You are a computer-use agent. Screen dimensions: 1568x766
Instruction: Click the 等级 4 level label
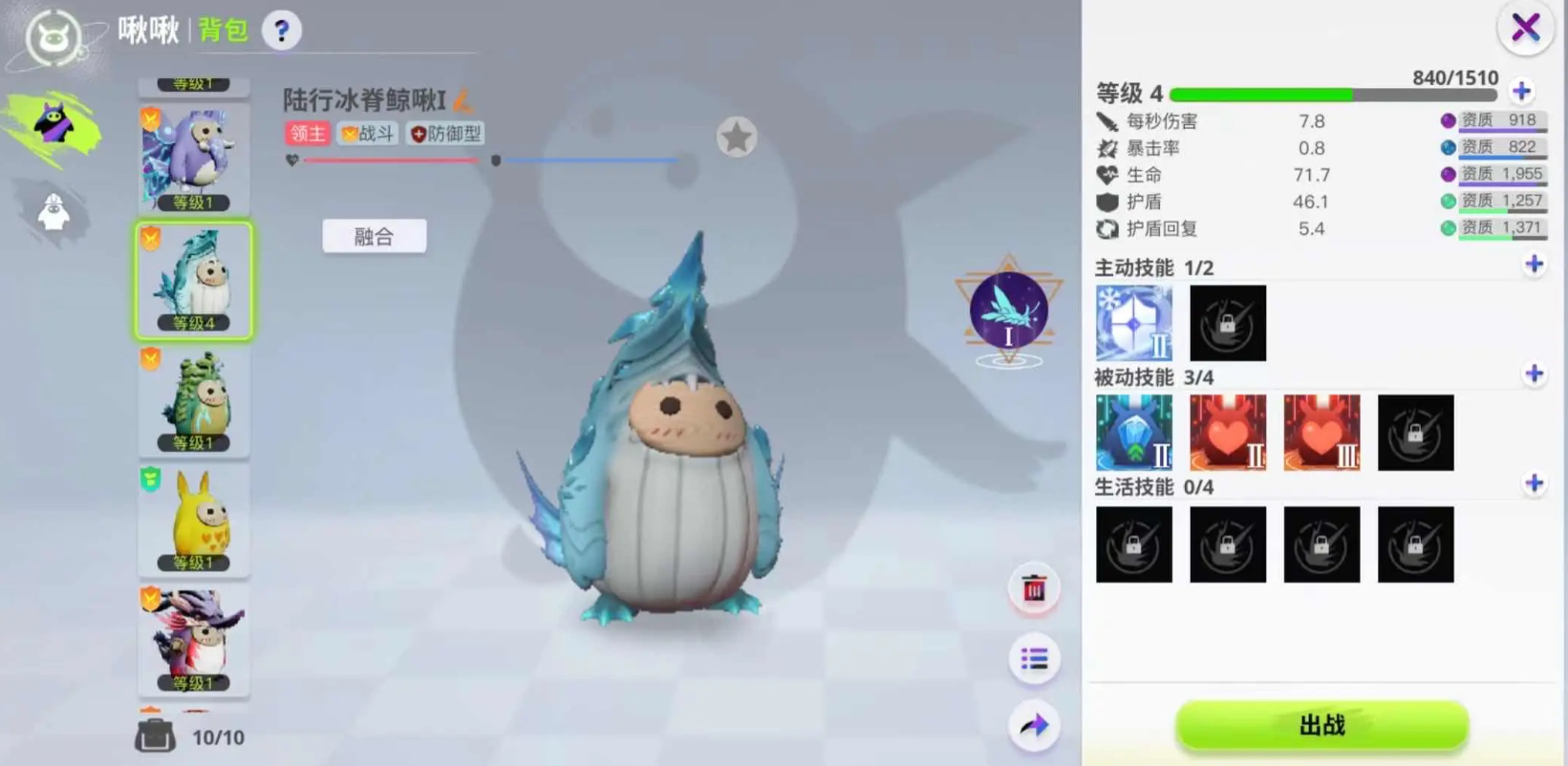(1129, 94)
